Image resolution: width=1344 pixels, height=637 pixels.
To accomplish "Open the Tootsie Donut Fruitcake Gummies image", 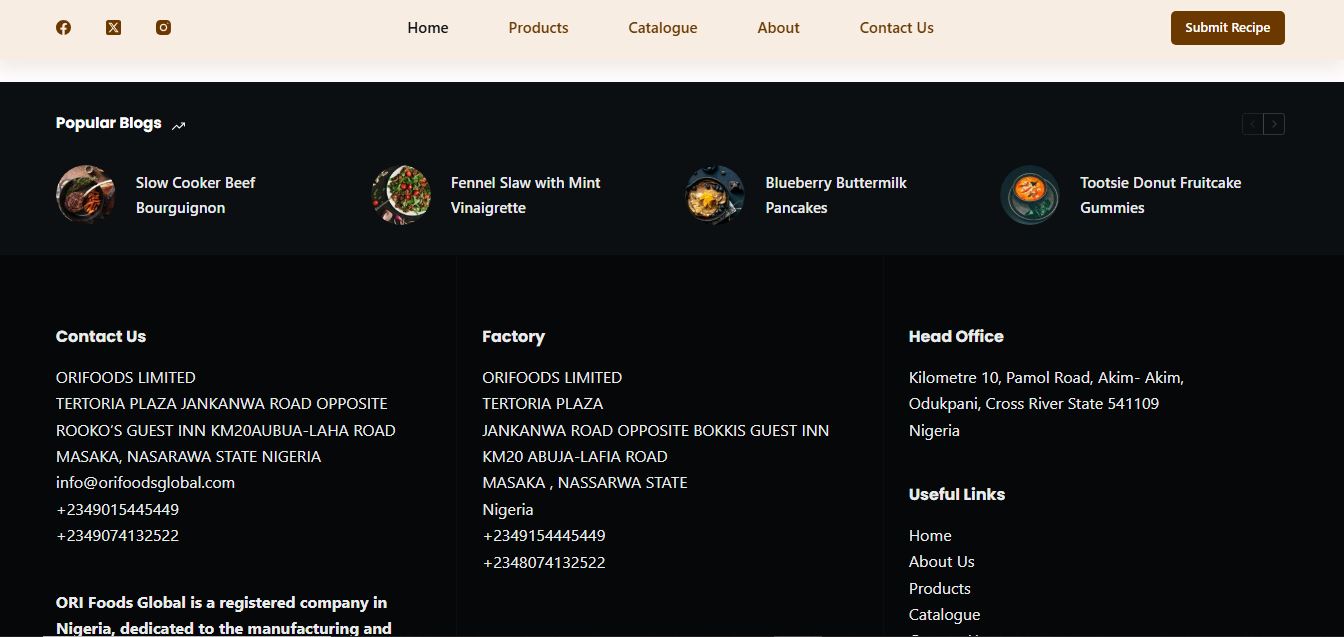I will tap(1030, 195).
